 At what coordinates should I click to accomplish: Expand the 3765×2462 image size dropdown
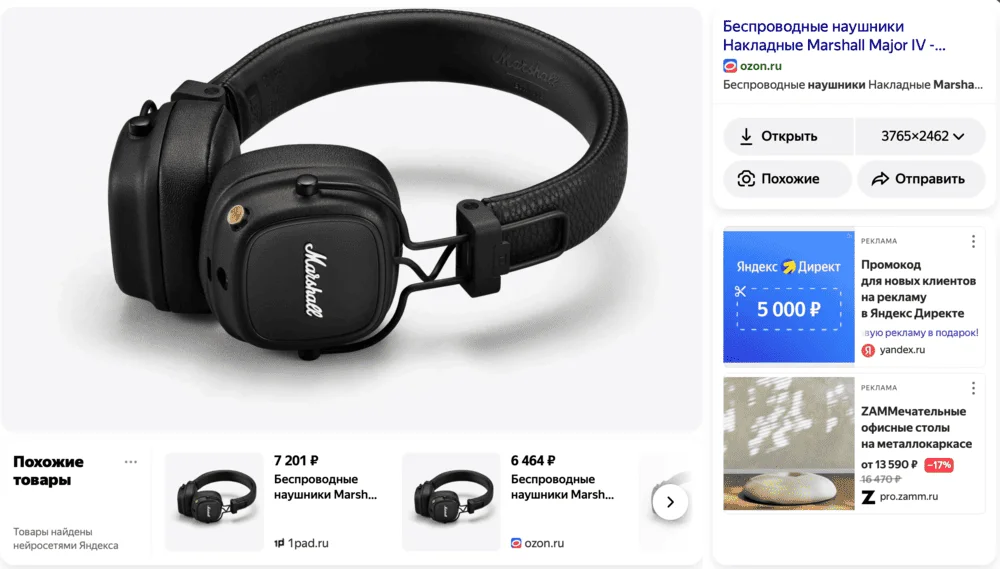[921, 136]
